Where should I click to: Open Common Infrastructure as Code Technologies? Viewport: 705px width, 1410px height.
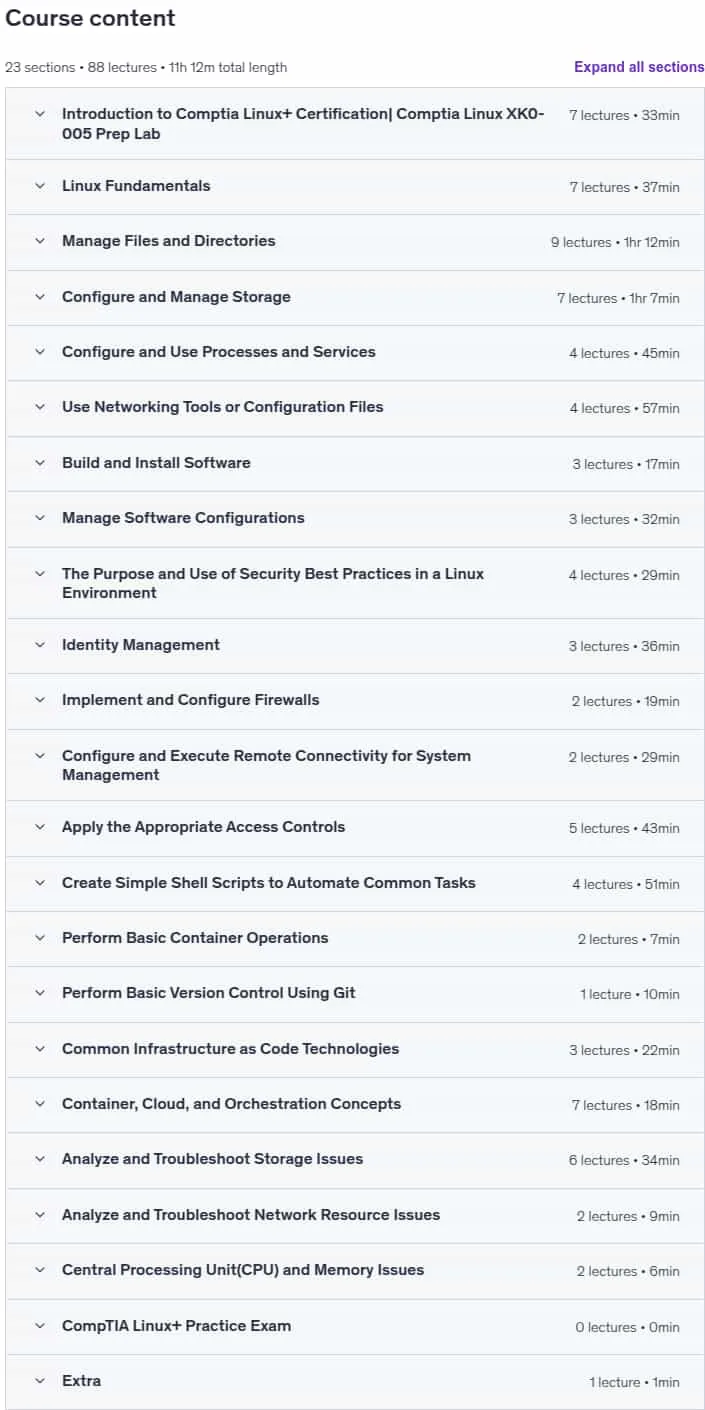[355, 1049]
